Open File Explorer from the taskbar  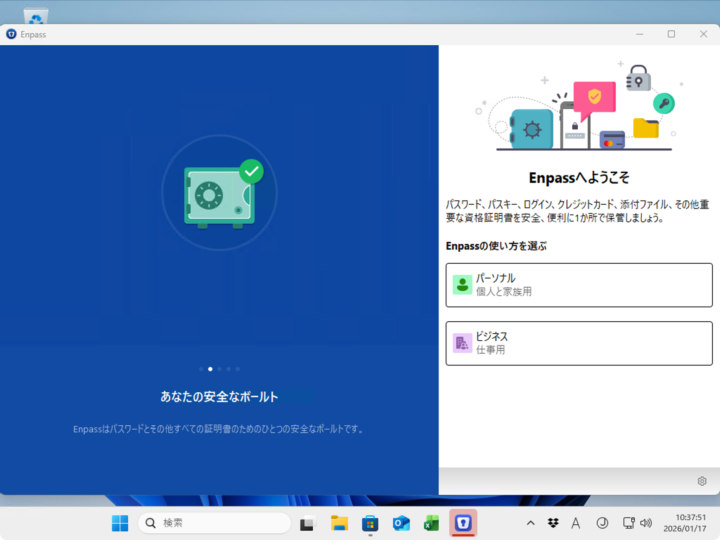[x=339, y=523]
